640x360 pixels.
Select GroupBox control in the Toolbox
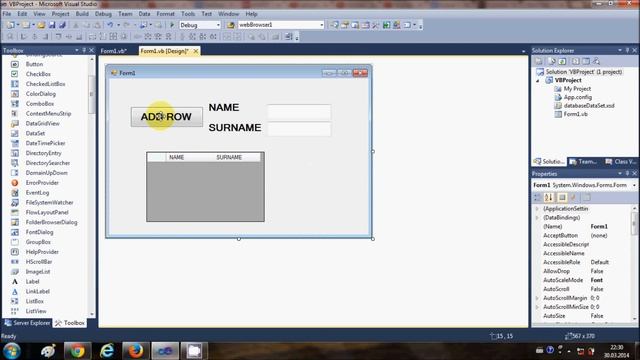38,242
